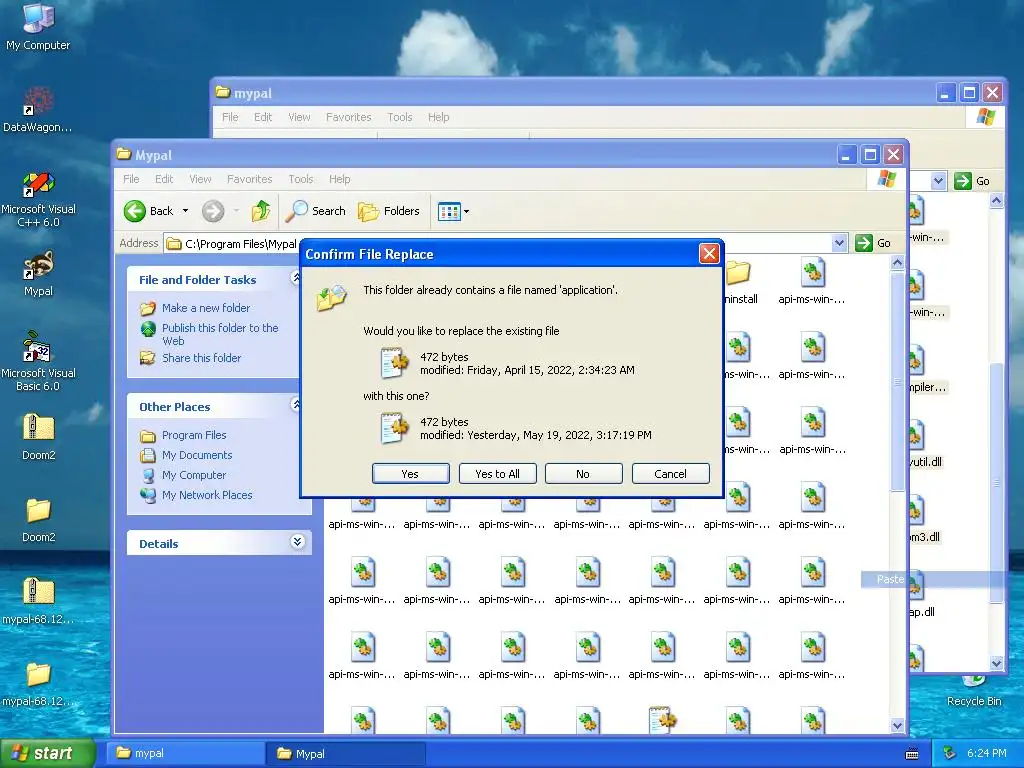This screenshot has height=768, width=1024.
Task: Click the Mypal window scroll down arrow
Action: click(x=897, y=726)
